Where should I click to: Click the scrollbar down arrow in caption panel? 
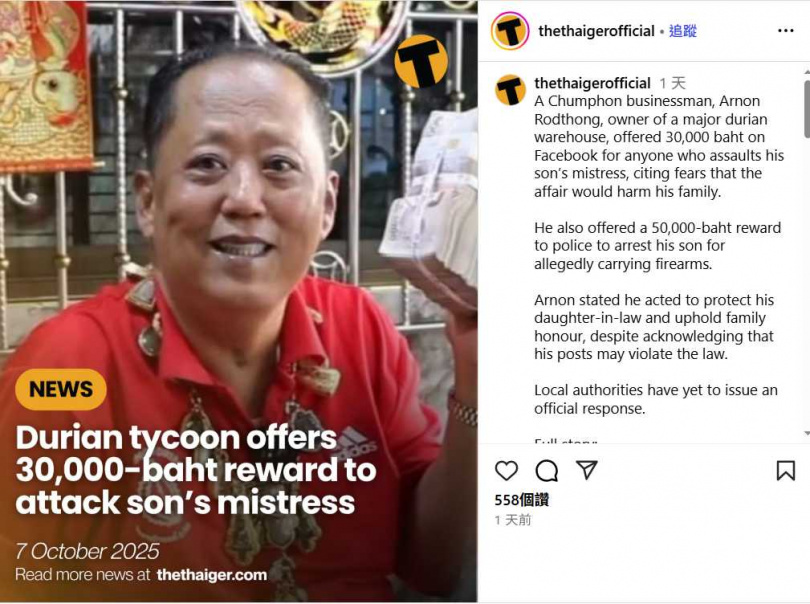807,433
